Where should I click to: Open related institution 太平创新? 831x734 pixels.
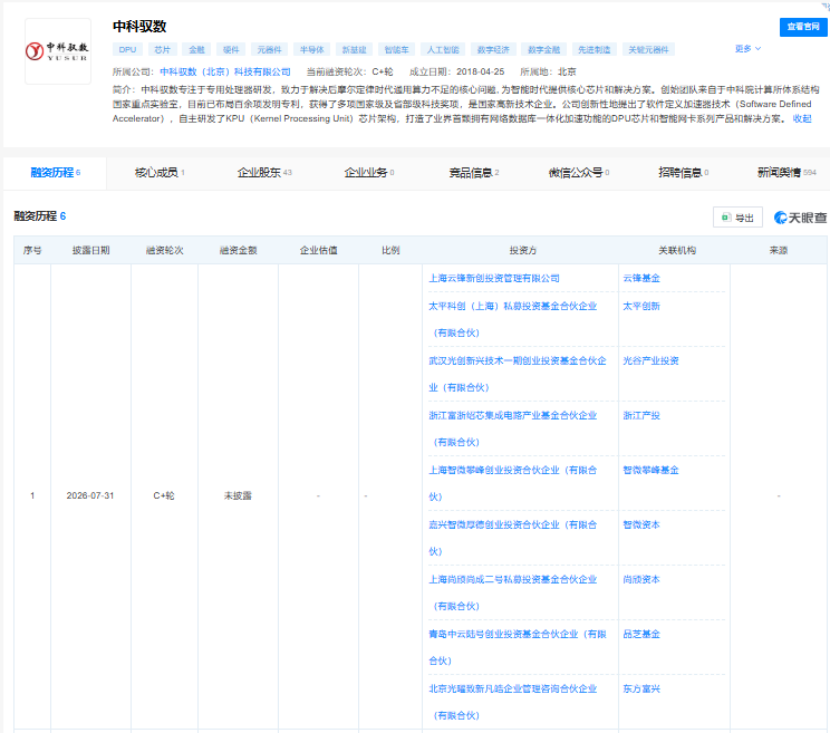[641, 306]
